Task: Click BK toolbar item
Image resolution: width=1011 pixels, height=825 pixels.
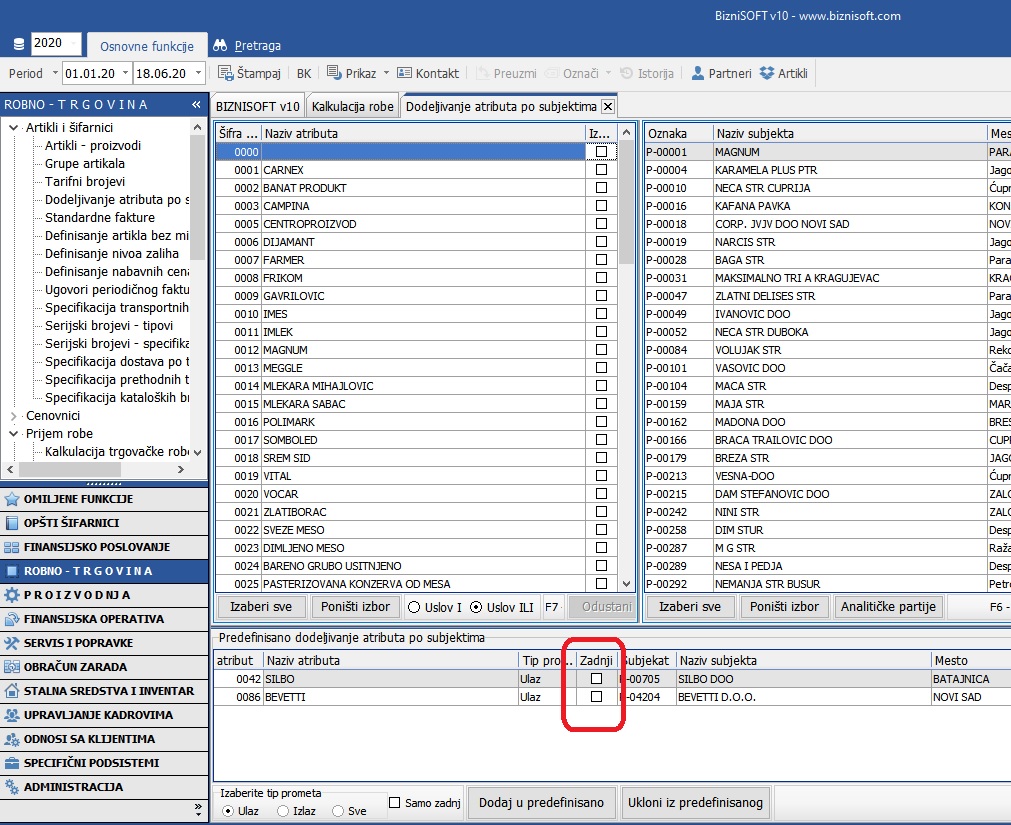Action: [304, 73]
